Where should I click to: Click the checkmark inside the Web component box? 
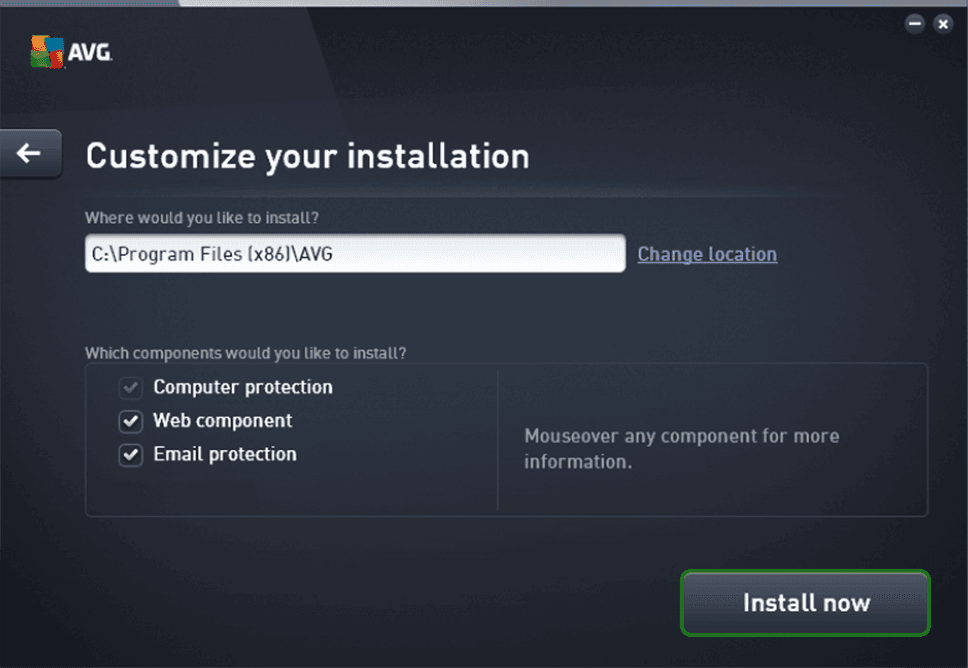tap(130, 421)
